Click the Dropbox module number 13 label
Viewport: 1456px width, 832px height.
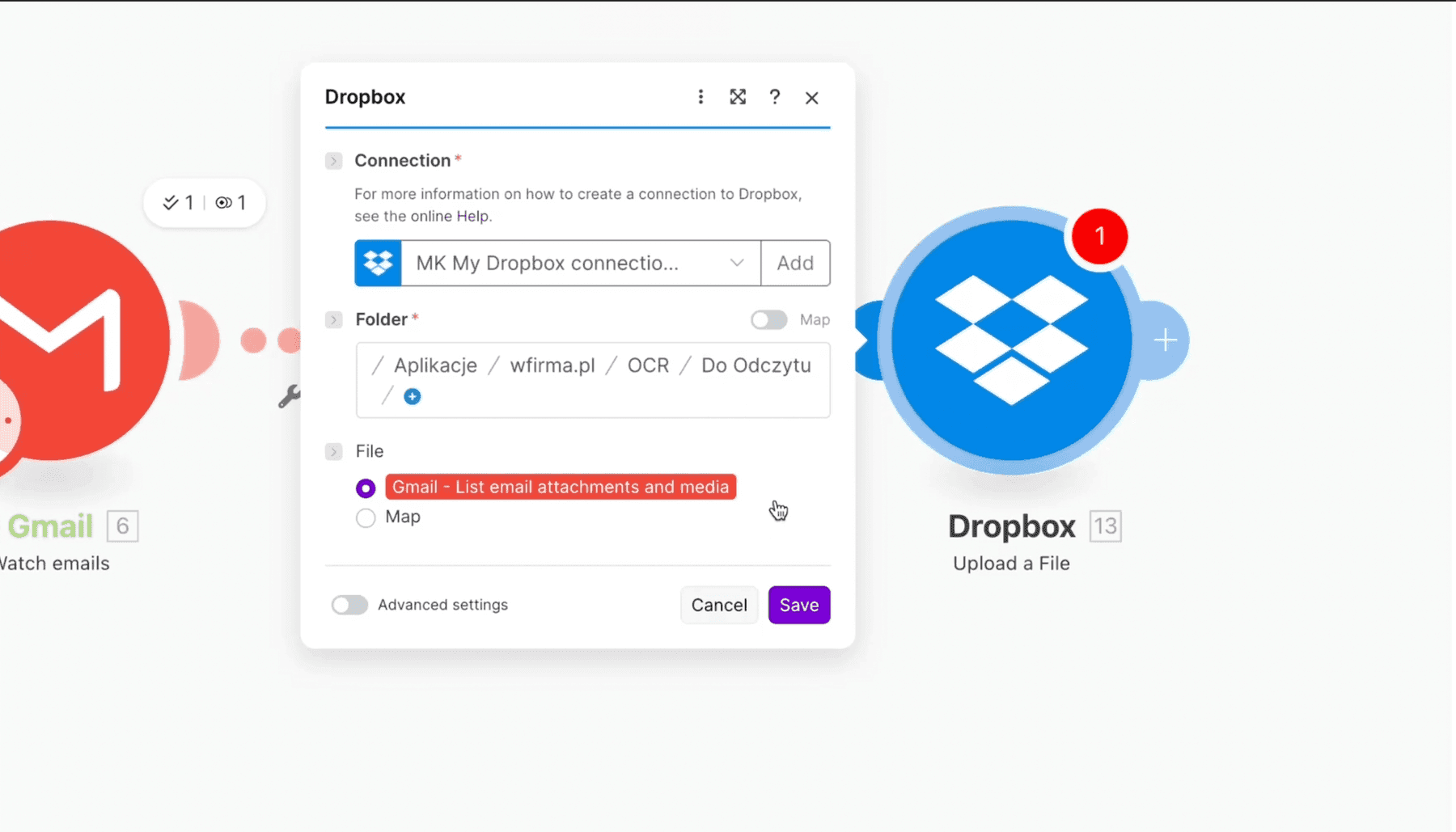pos(1105,526)
